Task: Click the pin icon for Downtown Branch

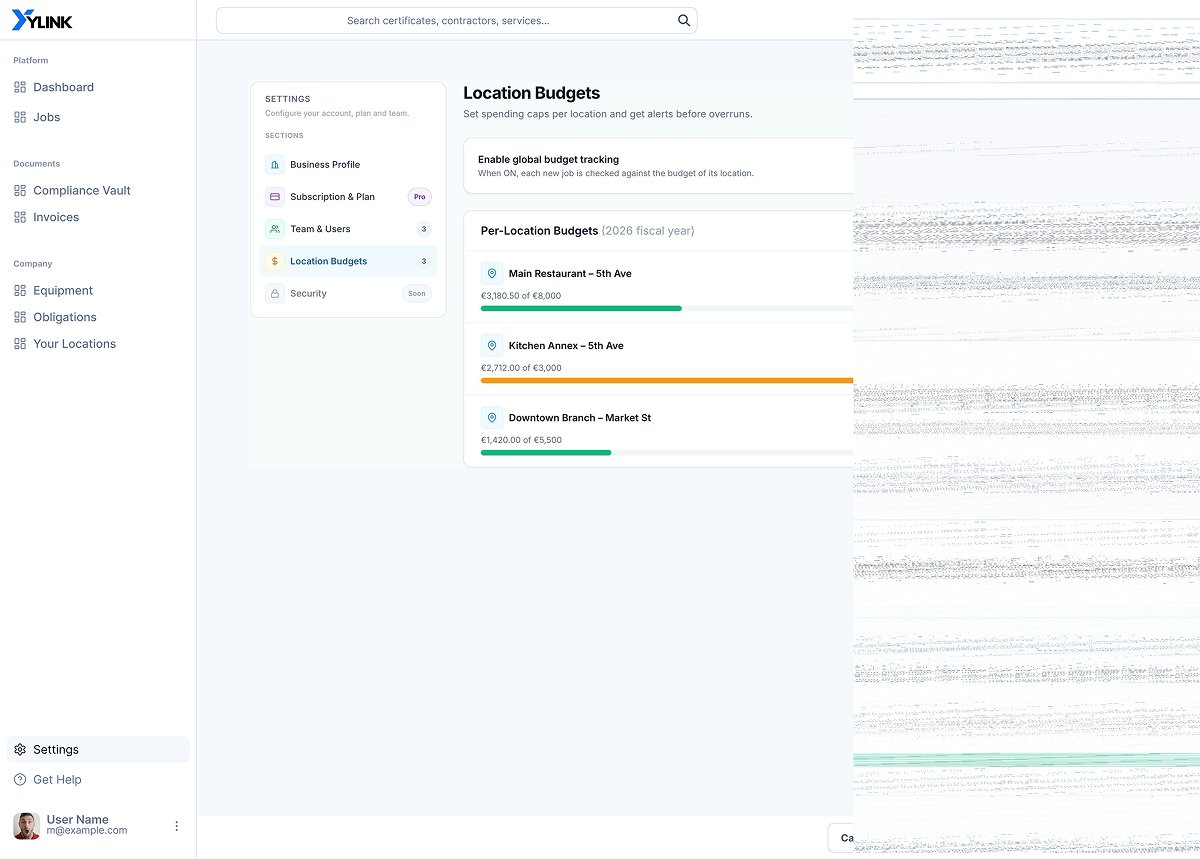Action: pos(492,417)
